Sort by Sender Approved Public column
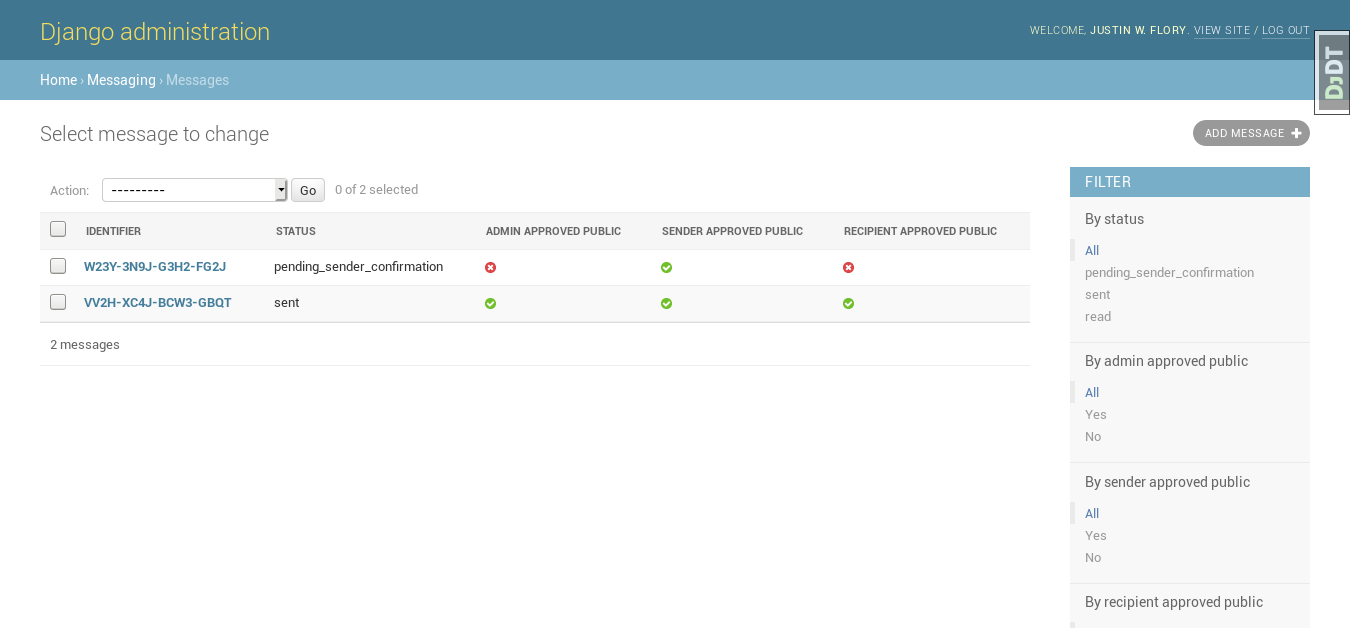Viewport: 1350px width, 628px height. pos(732,231)
